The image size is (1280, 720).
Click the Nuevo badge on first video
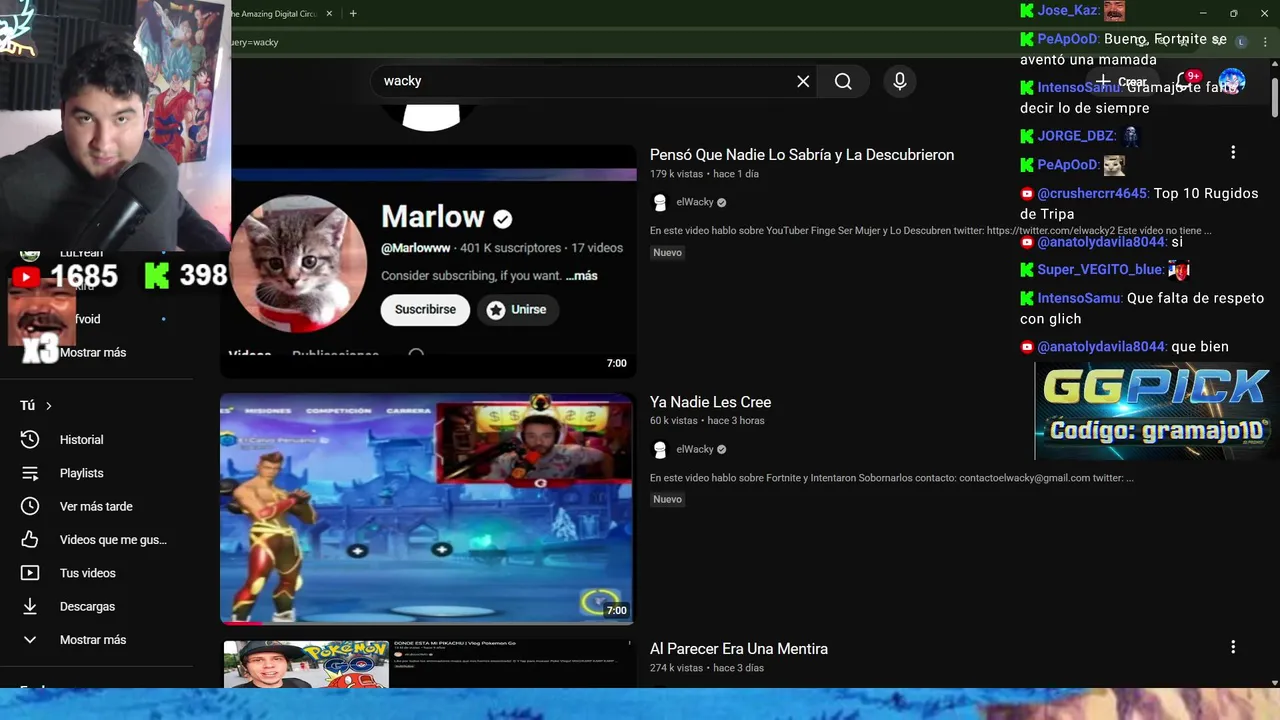[667, 253]
